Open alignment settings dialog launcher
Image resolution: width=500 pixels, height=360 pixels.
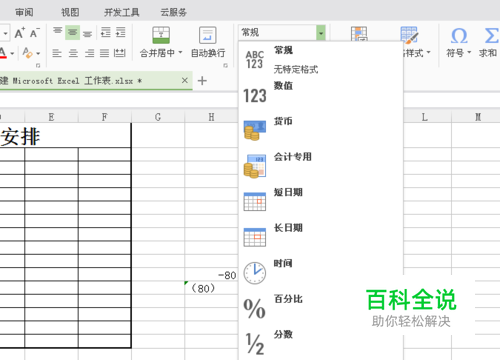[x=225, y=65]
